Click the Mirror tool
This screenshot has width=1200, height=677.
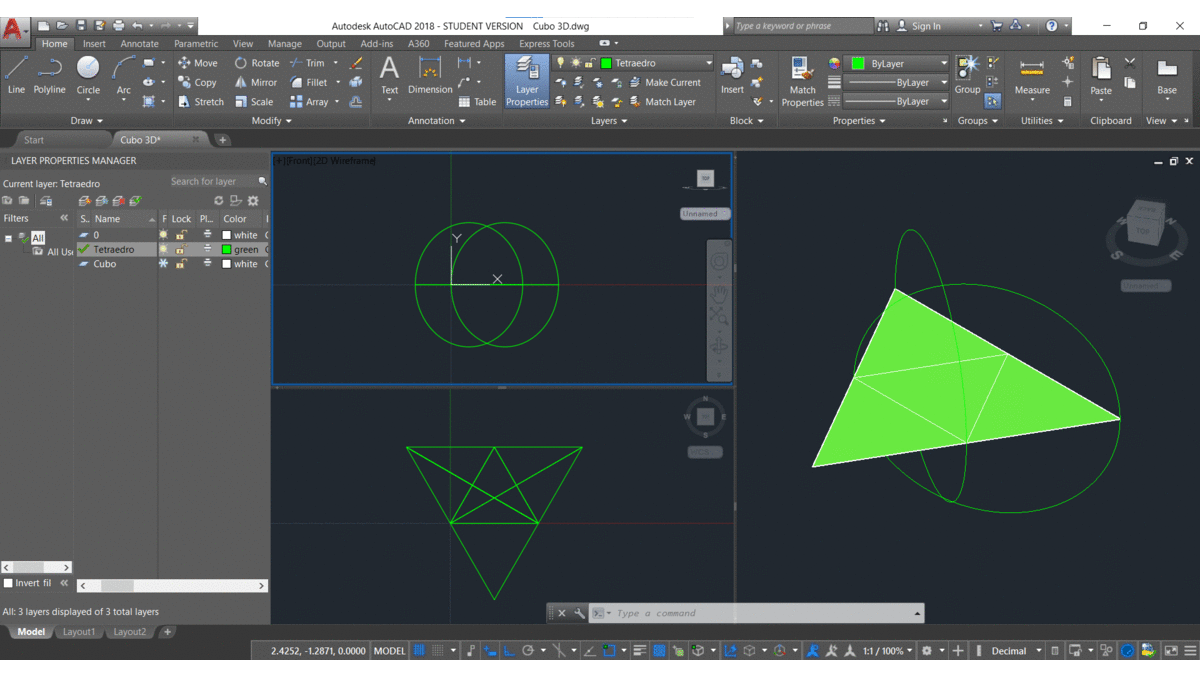(256, 82)
